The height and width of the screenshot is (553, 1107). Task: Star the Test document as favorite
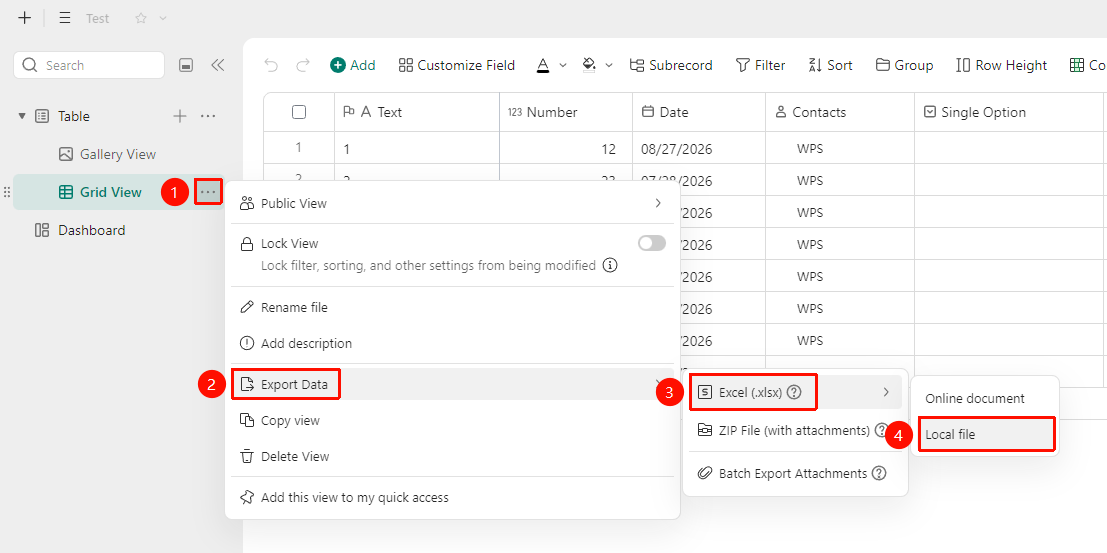pos(140,18)
